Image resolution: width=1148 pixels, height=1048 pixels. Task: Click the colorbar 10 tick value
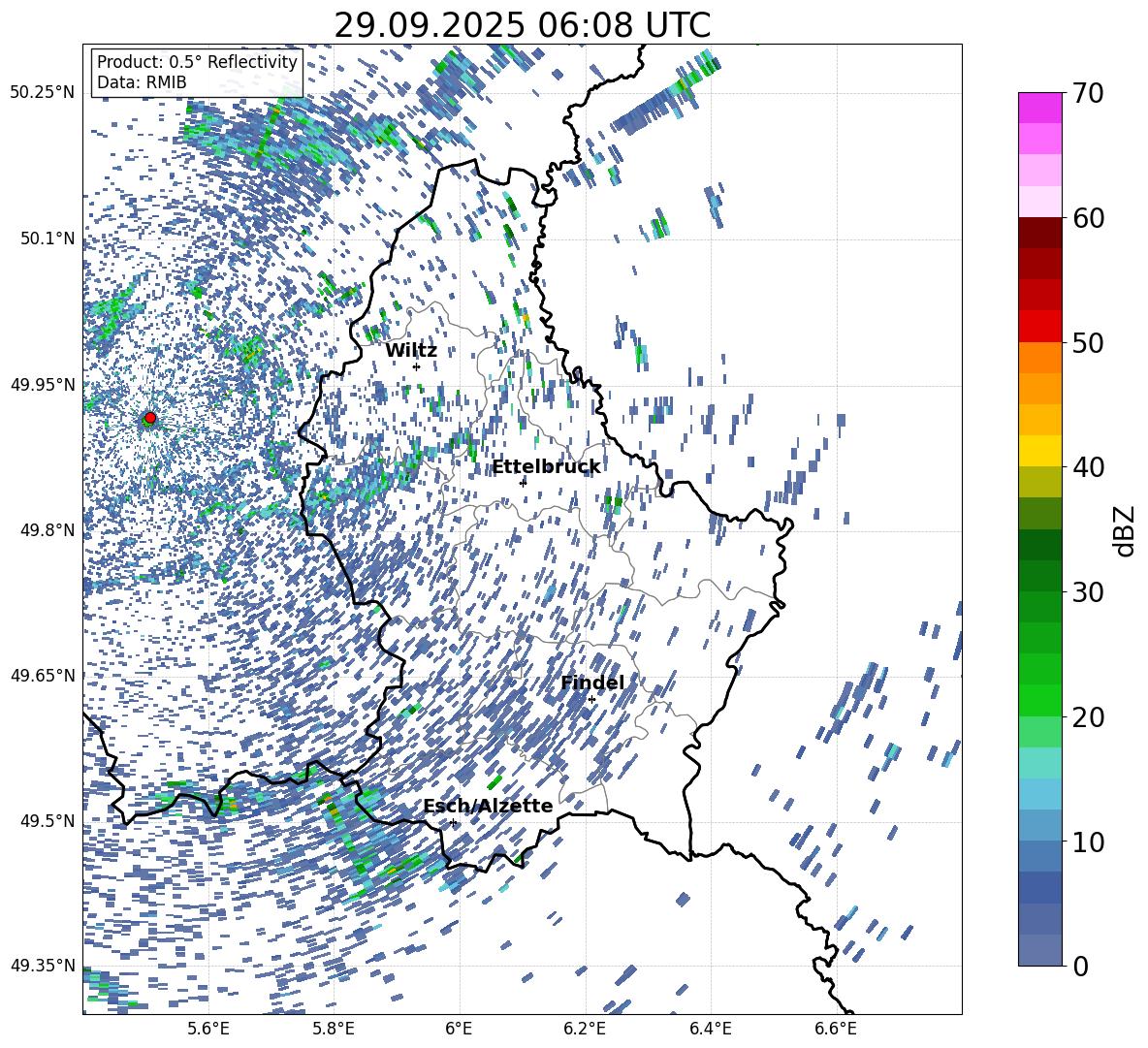click(1089, 842)
